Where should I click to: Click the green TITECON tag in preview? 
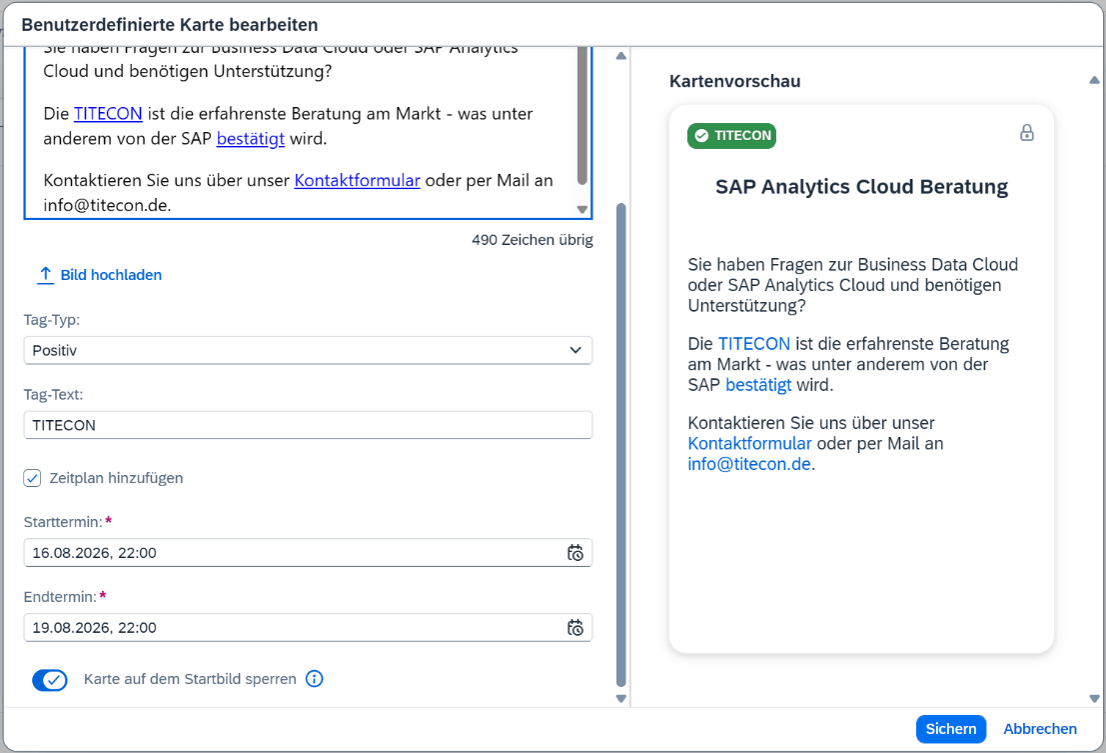[x=731, y=135]
